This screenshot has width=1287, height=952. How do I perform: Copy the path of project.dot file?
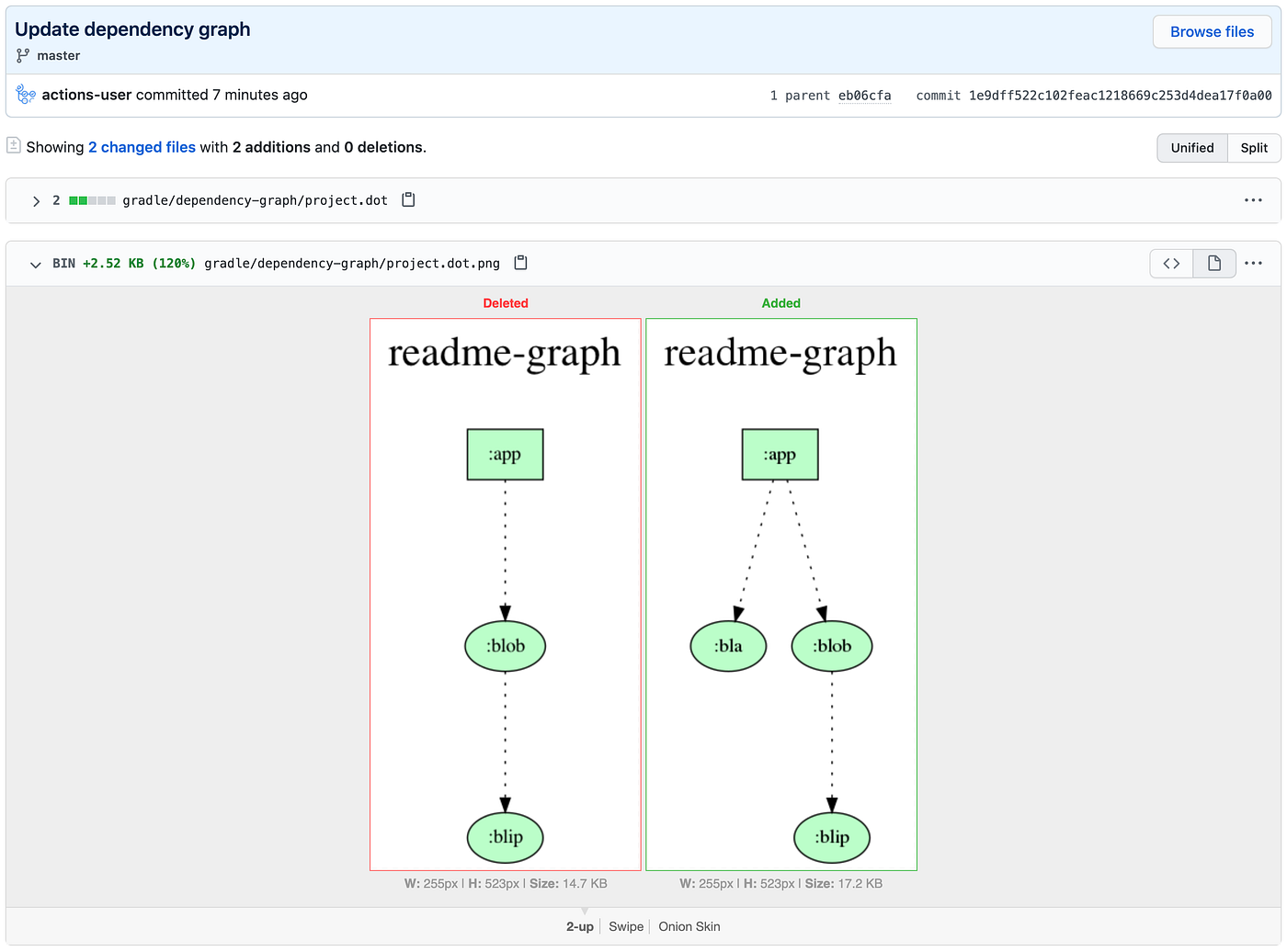click(407, 199)
